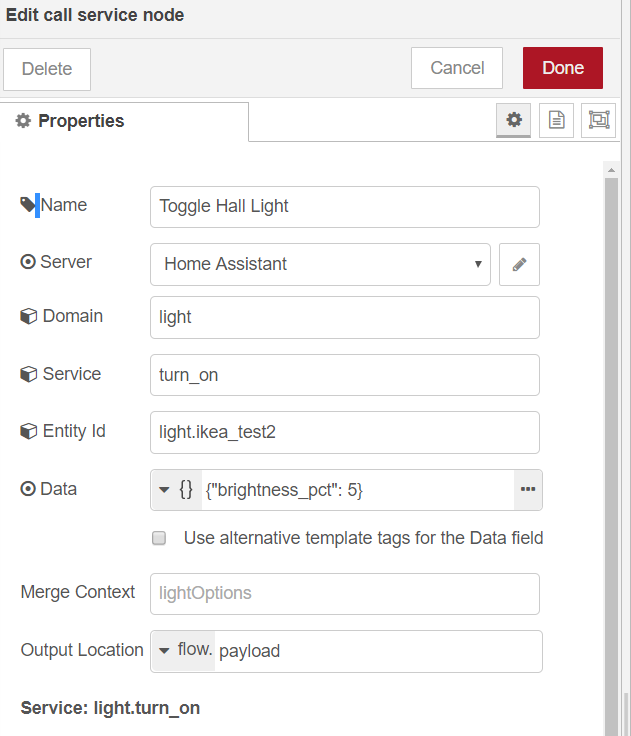This screenshot has height=736, width=631.
Task: Click the cube icon beside Domain
Action: click(x=28, y=316)
